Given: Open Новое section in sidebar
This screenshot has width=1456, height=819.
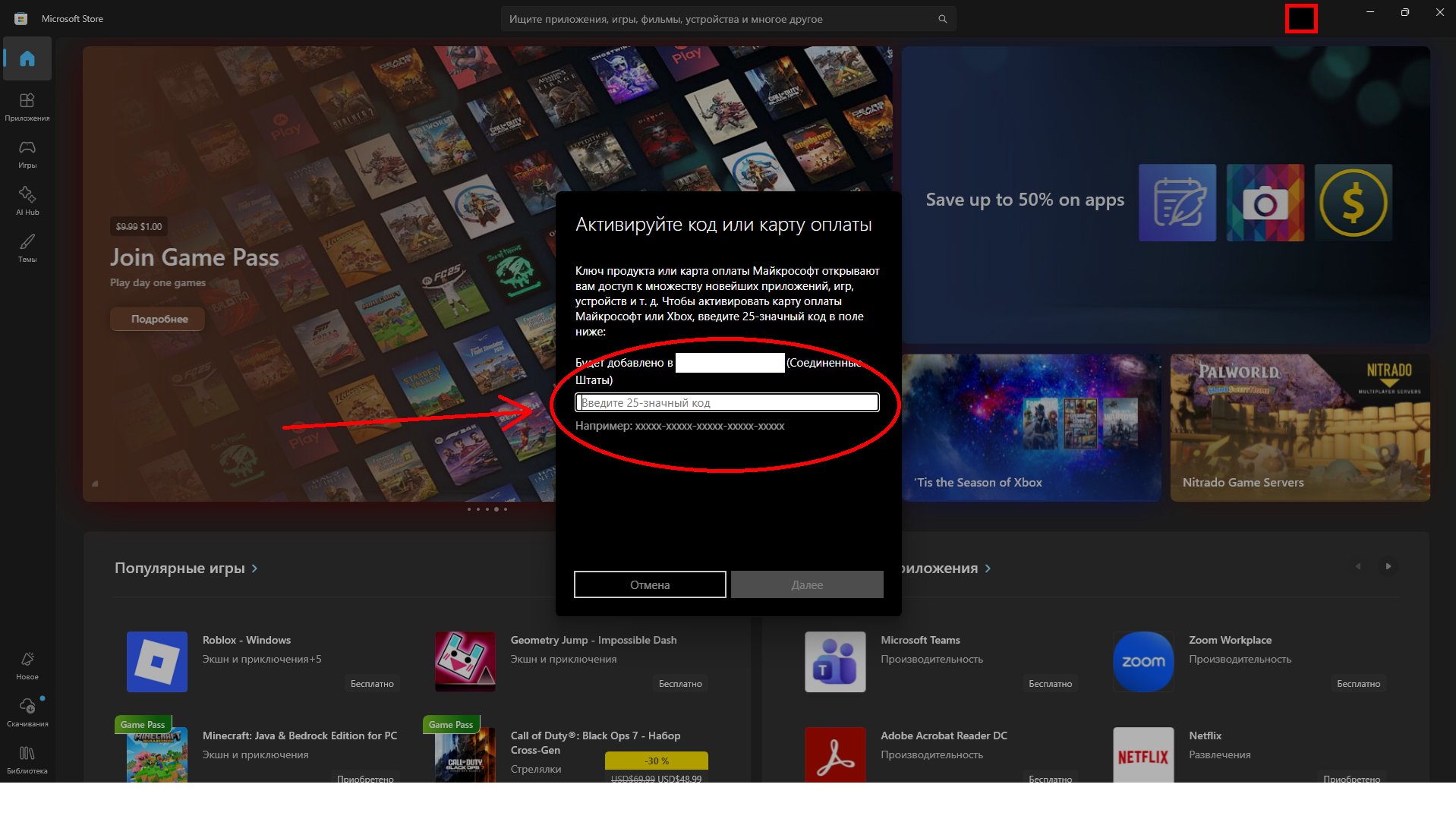Looking at the screenshot, I should click(27, 665).
